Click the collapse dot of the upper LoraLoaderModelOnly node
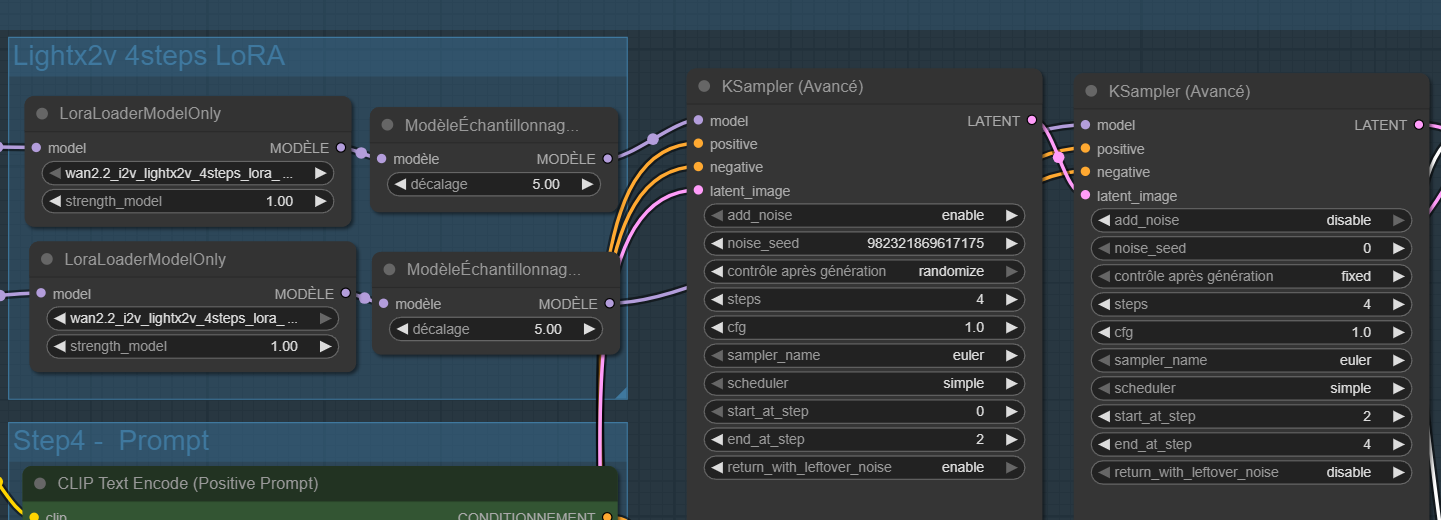The width and height of the screenshot is (1441, 520). pyautogui.click(x=42, y=114)
